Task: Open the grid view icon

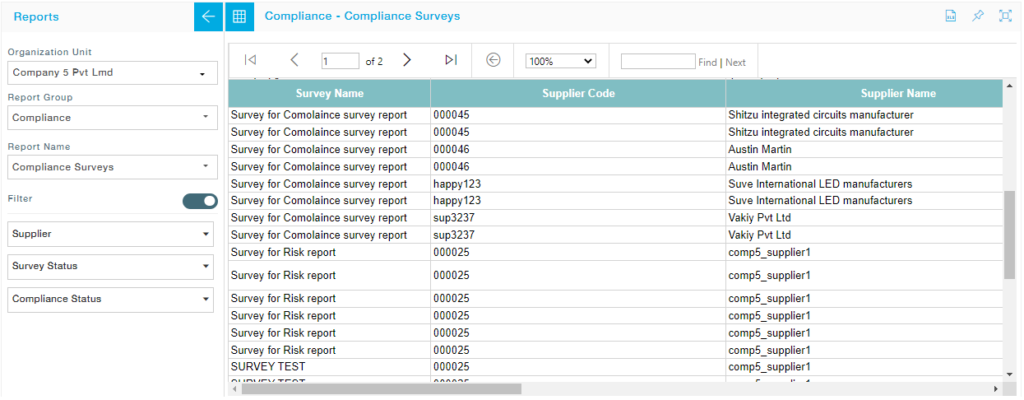Action: tap(238, 17)
